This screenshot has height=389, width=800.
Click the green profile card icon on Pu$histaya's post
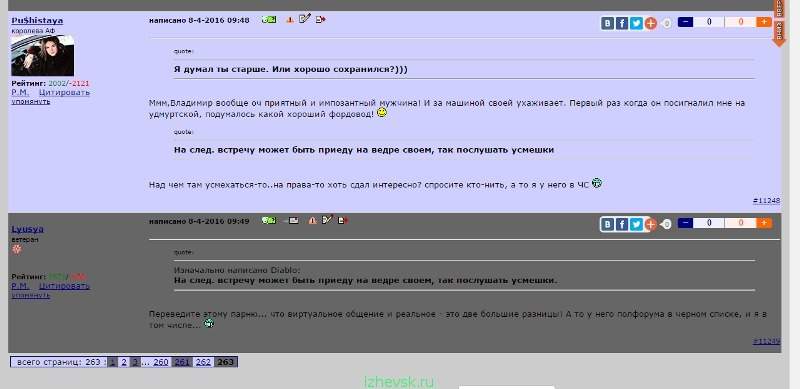coord(269,19)
